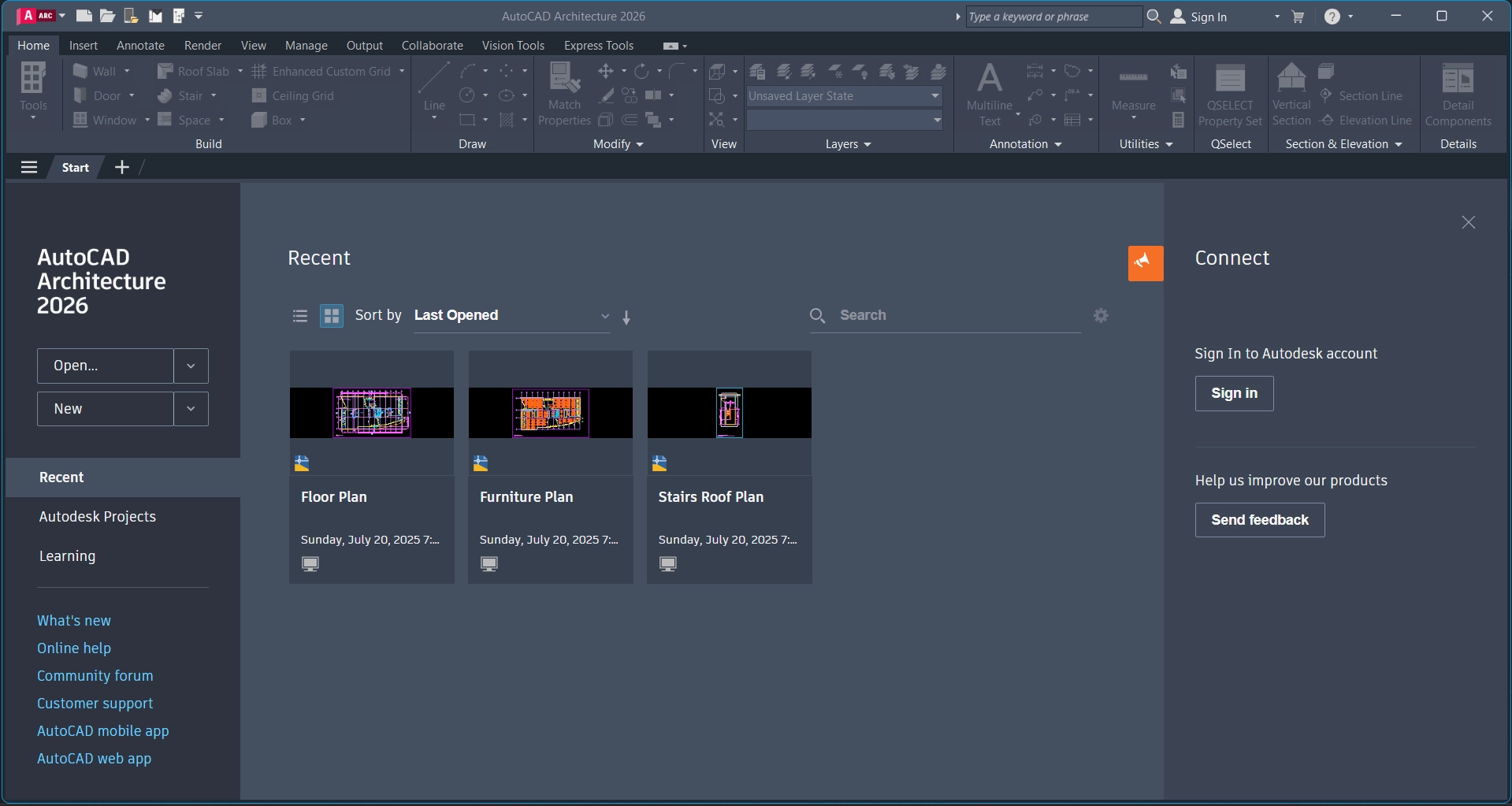Viewport: 1512px width, 806px height.
Task: Click the Help question mark icon
Action: pyautogui.click(x=1332, y=17)
